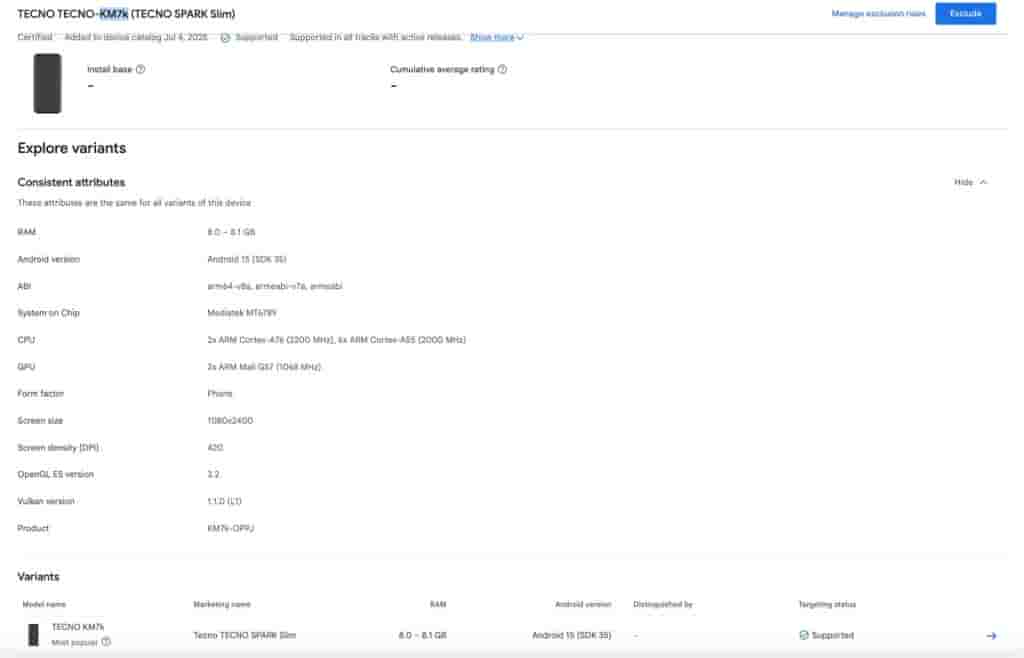Viewport: 1024px width, 658px height.
Task: Click the RAM column header in Variants
Action: 438,604
